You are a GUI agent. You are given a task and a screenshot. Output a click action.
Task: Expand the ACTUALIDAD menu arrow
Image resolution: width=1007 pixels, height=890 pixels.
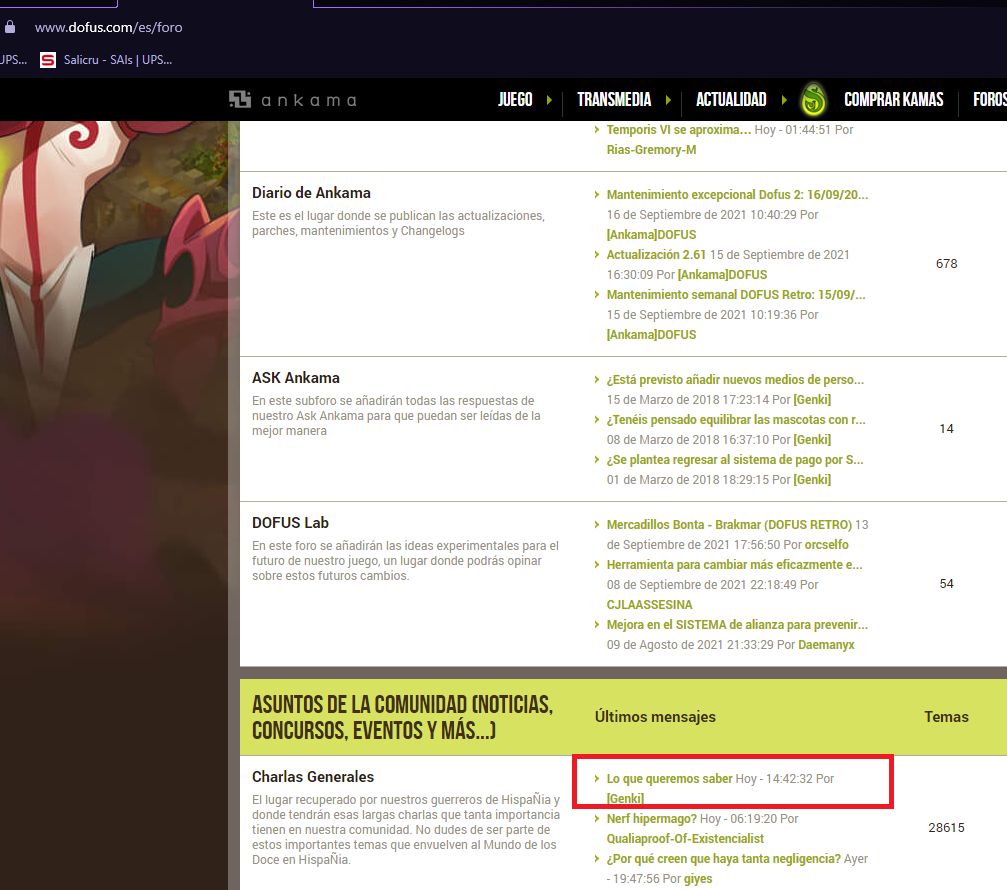784,100
